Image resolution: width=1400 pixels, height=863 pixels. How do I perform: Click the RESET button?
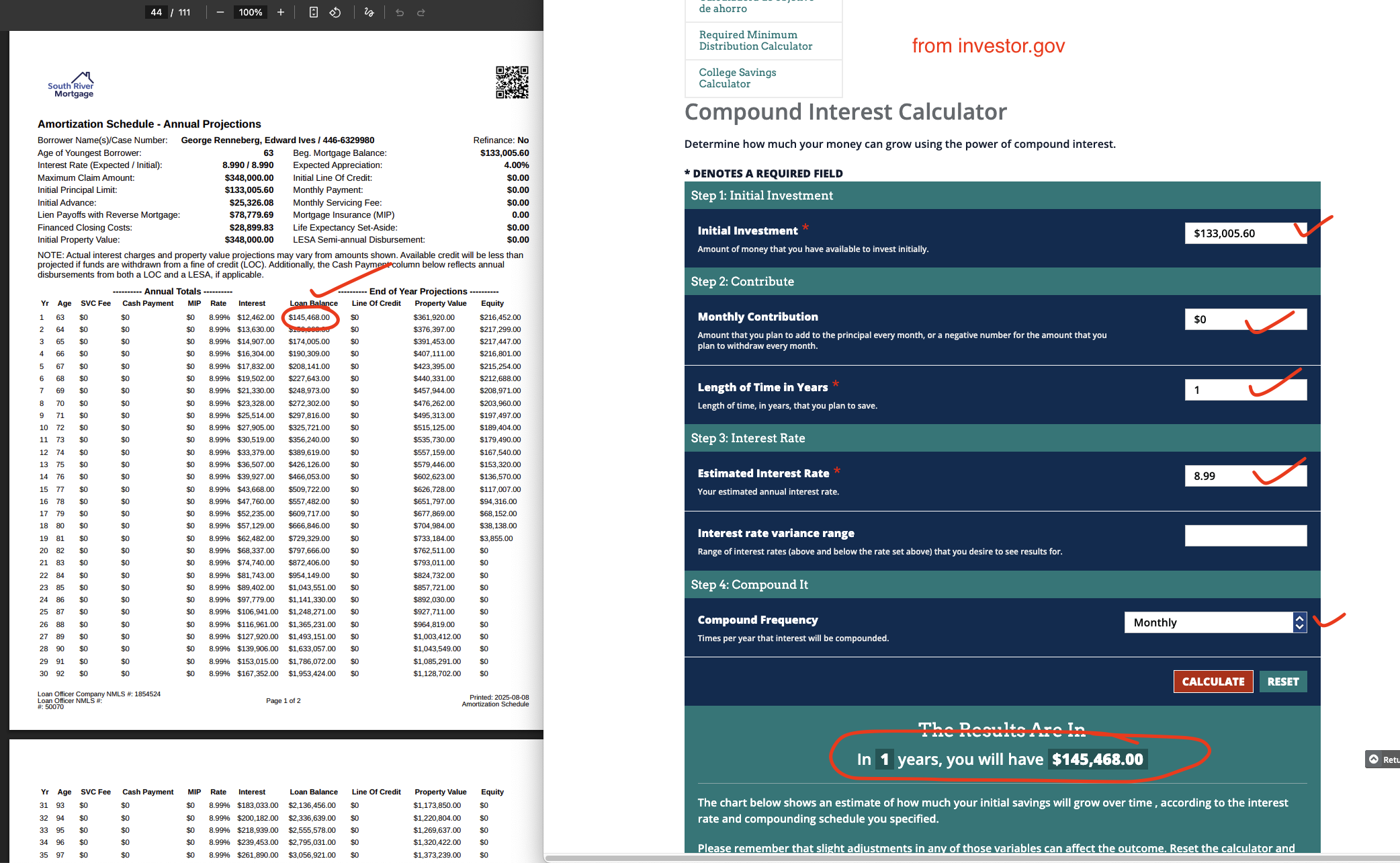click(1282, 681)
